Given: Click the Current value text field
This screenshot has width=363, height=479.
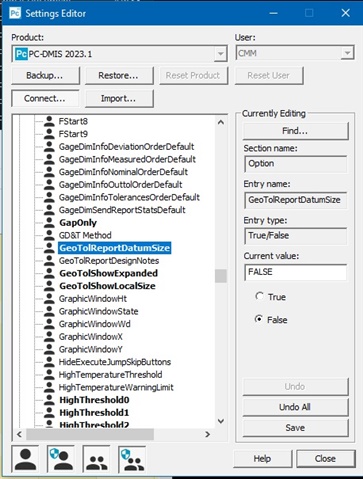Looking at the screenshot, I should [x=295, y=272].
